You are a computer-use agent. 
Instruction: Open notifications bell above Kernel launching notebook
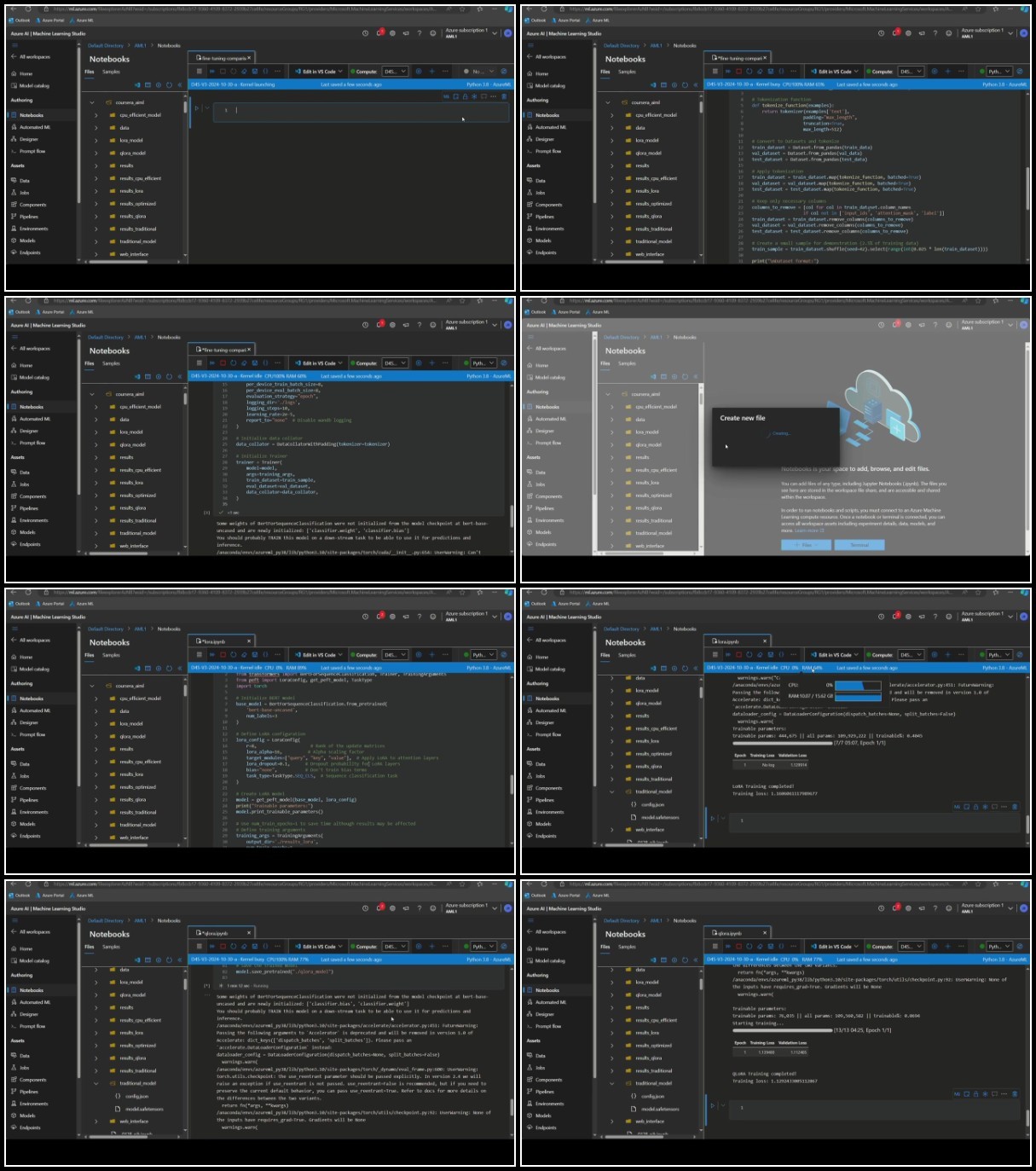pyautogui.click(x=379, y=32)
